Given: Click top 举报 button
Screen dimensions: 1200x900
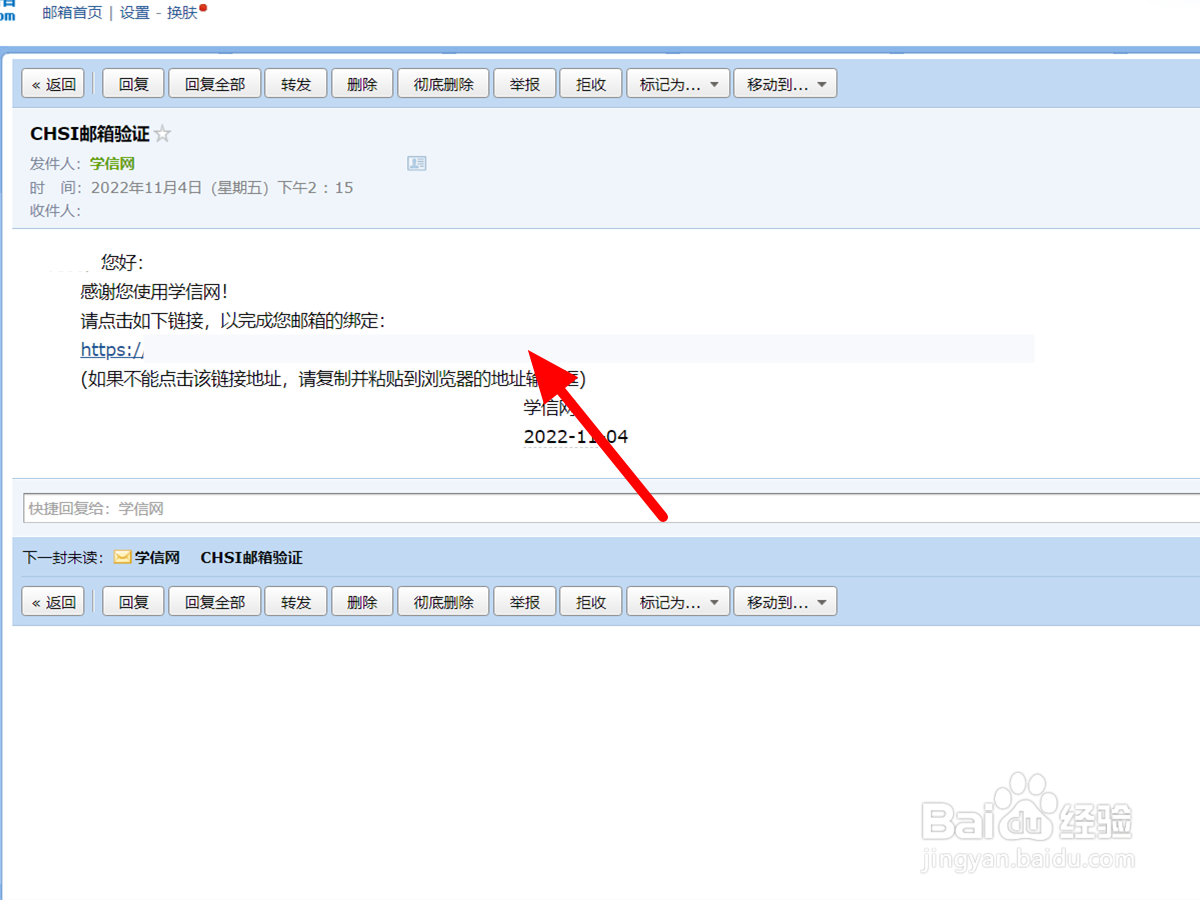Looking at the screenshot, I should [x=525, y=85].
